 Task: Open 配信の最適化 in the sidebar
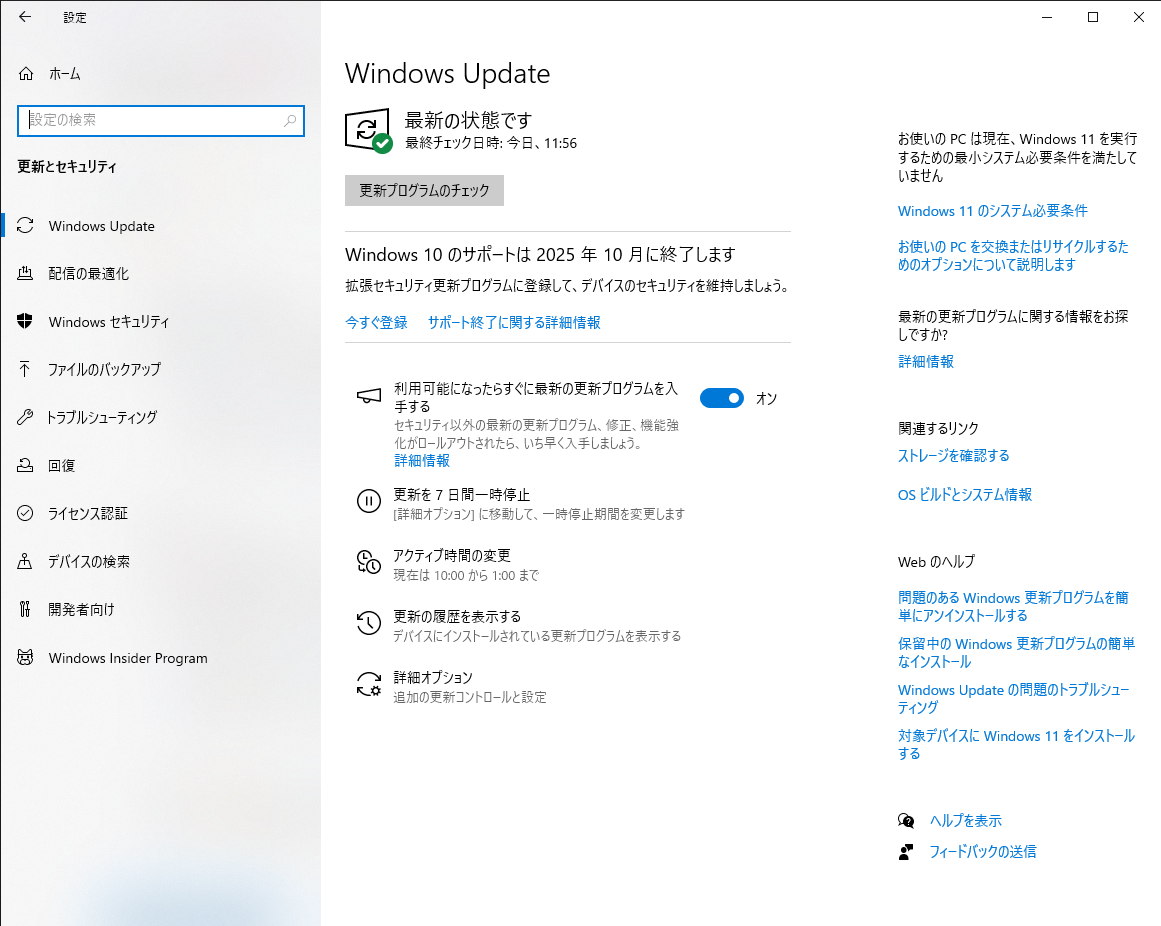(x=88, y=274)
